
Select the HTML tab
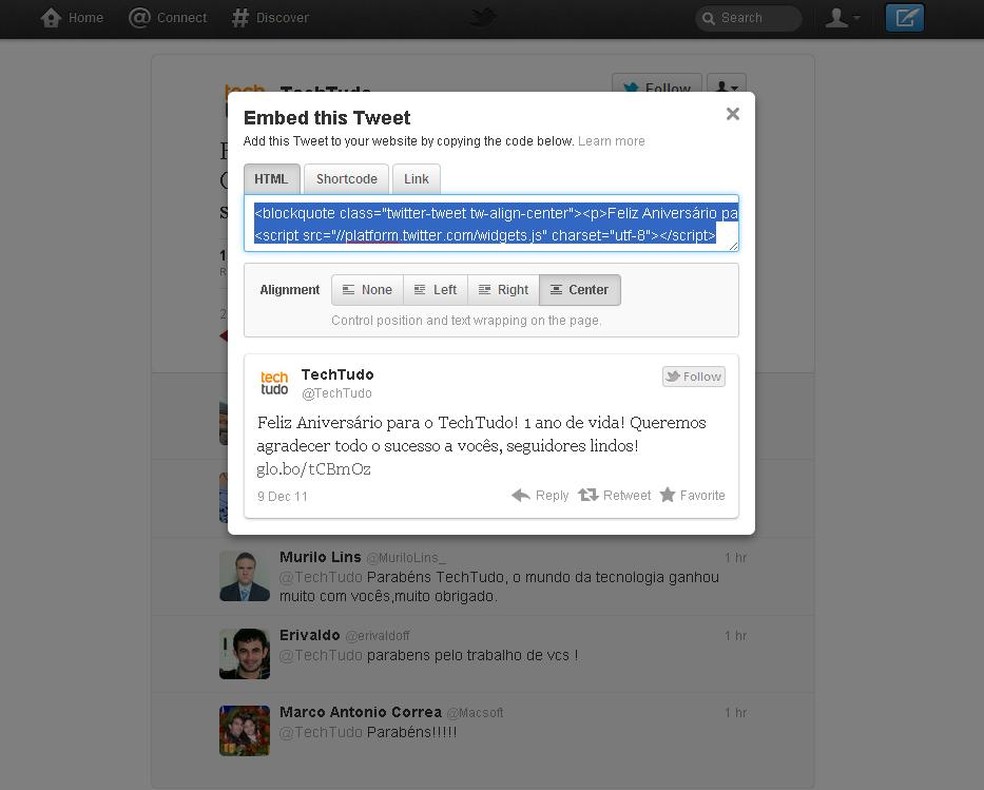pos(272,179)
